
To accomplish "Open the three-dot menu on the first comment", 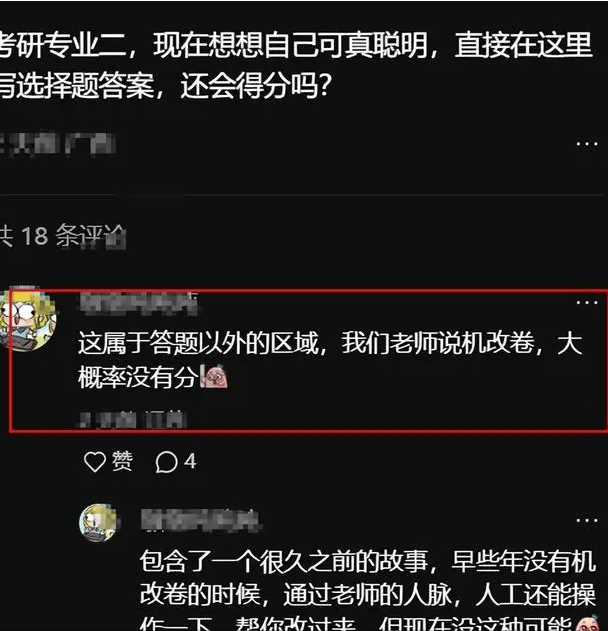I will click(x=587, y=302).
